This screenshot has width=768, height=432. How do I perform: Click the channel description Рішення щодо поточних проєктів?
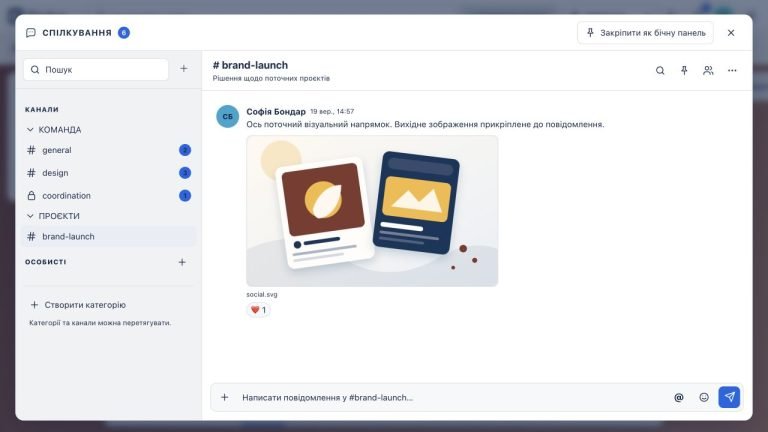pos(271,78)
